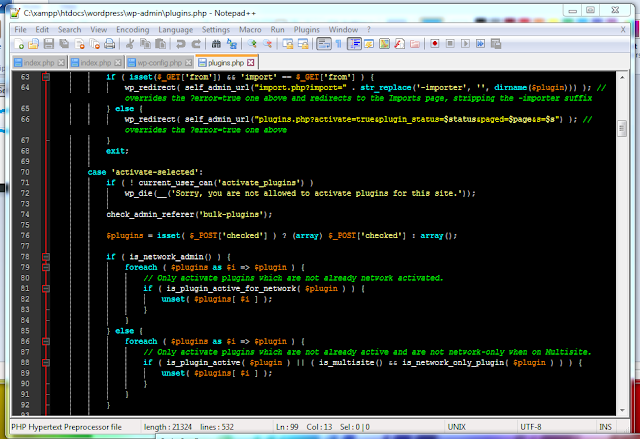Click the INS mode indicator

pos(605,427)
